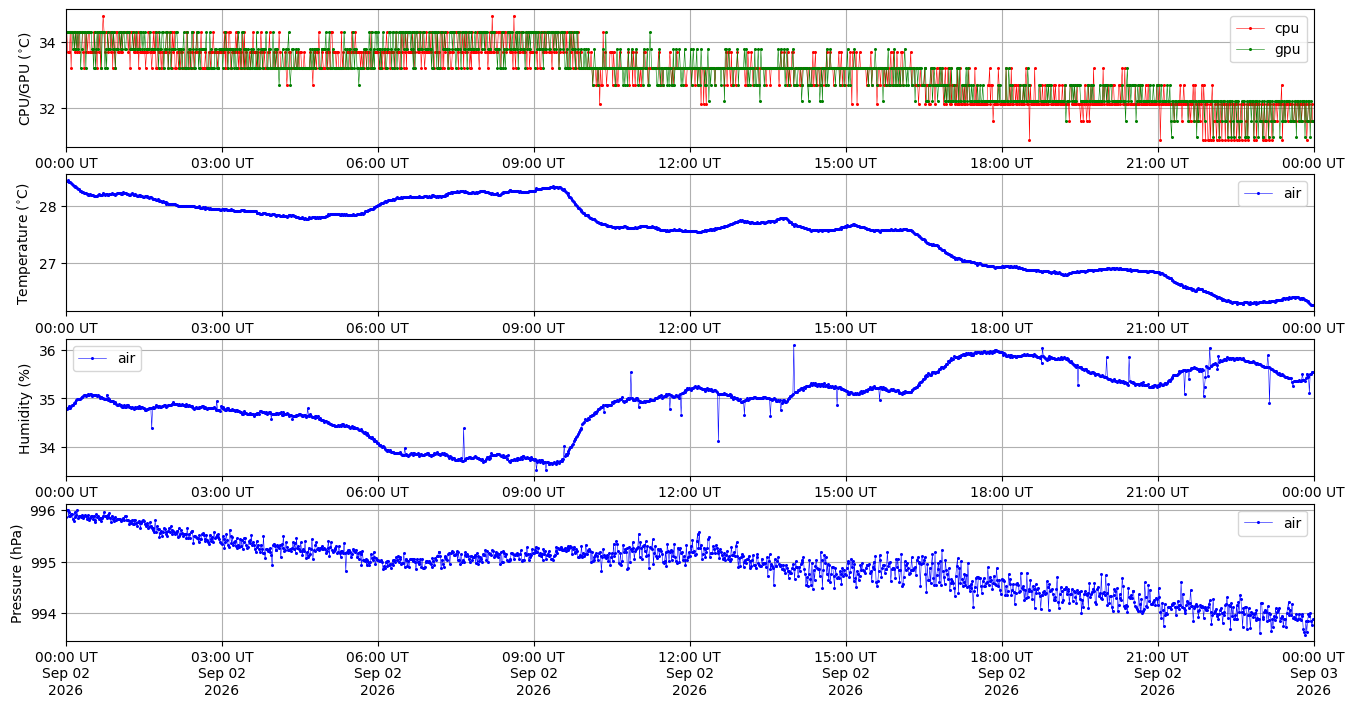Select the air legend in Pressure plot

1273,523
